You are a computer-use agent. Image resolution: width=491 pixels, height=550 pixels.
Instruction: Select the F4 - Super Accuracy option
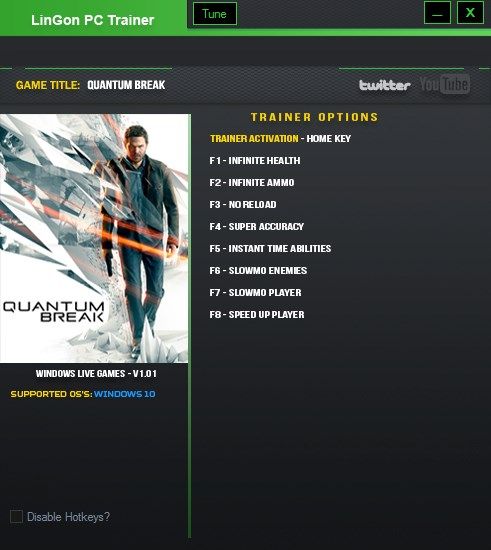point(256,227)
